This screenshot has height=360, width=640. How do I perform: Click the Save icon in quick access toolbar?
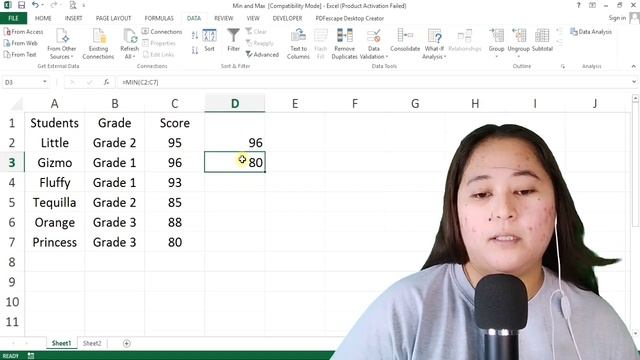[21, 5]
